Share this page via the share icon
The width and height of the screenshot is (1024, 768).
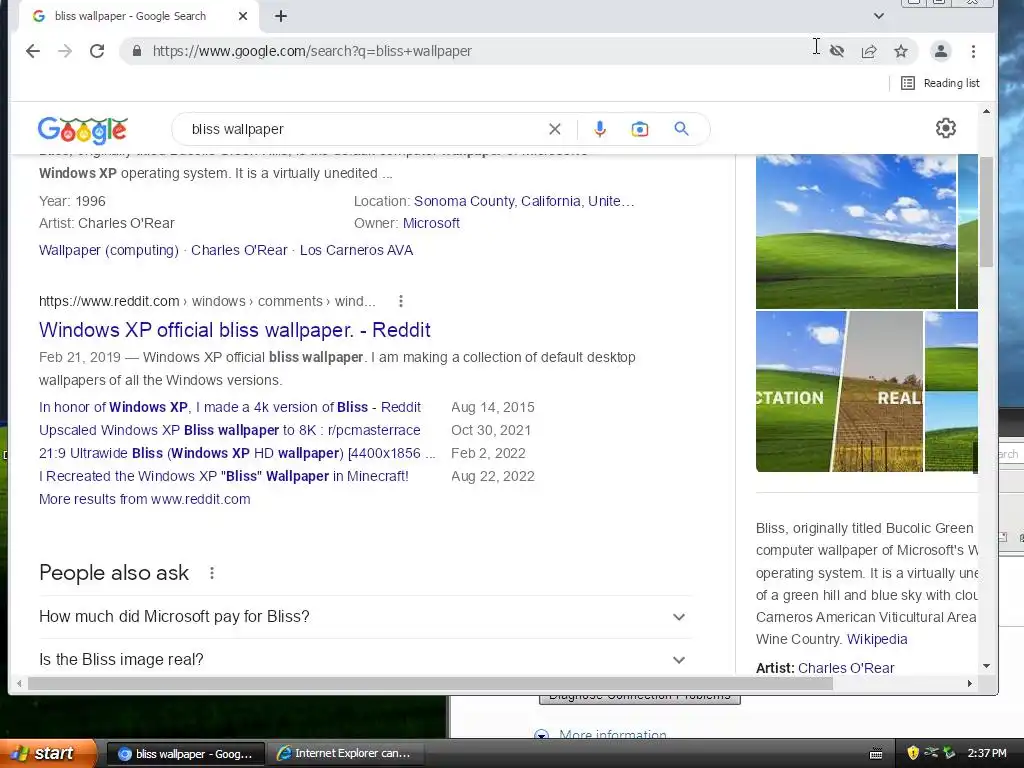(x=869, y=51)
